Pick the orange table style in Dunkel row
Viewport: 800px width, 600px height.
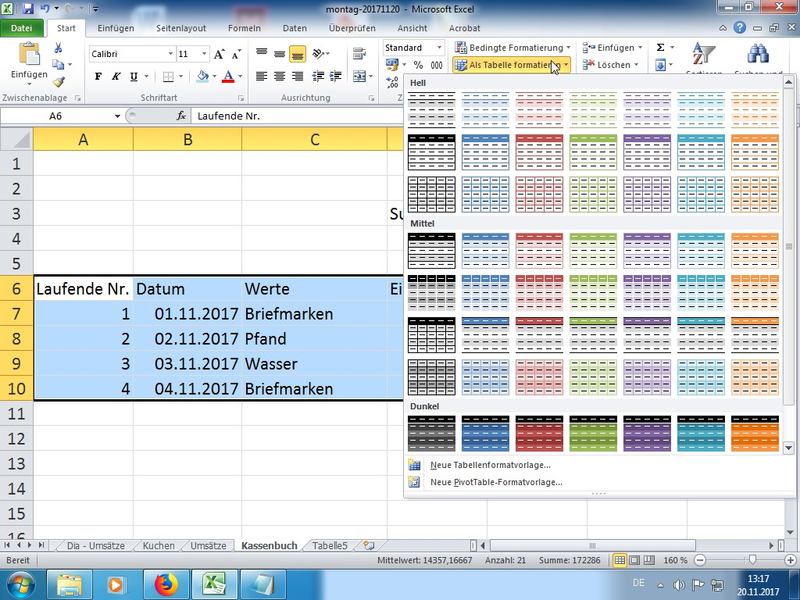(755, 434)
